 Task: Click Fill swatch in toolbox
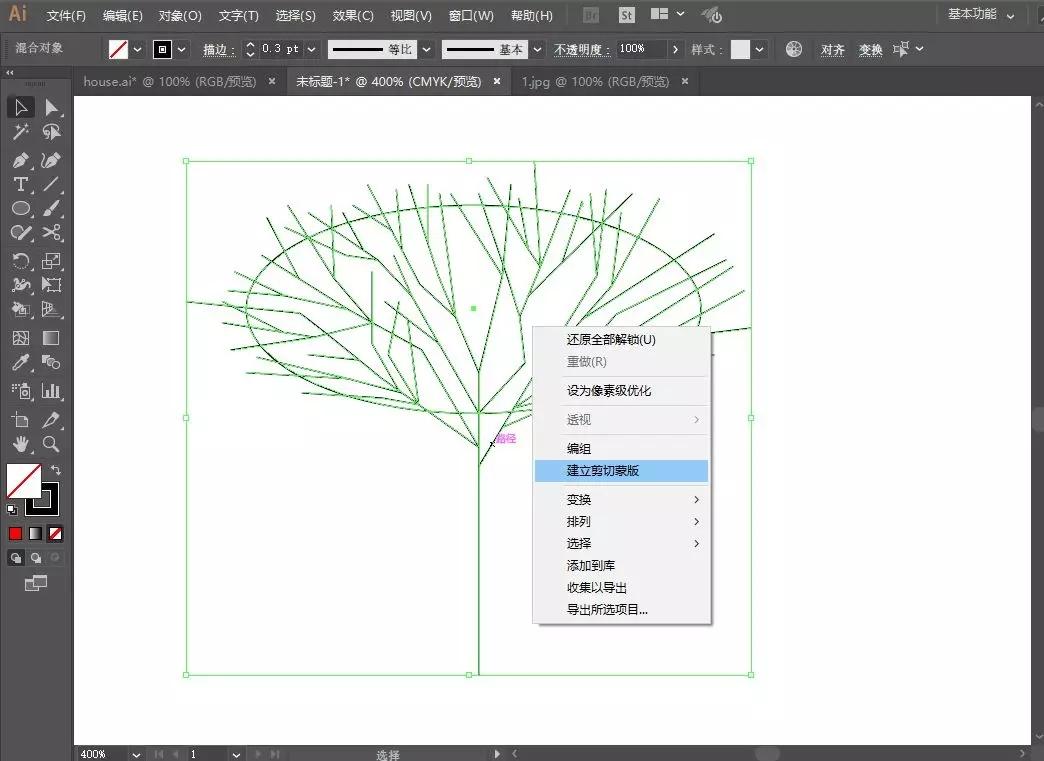pos(23,481)
